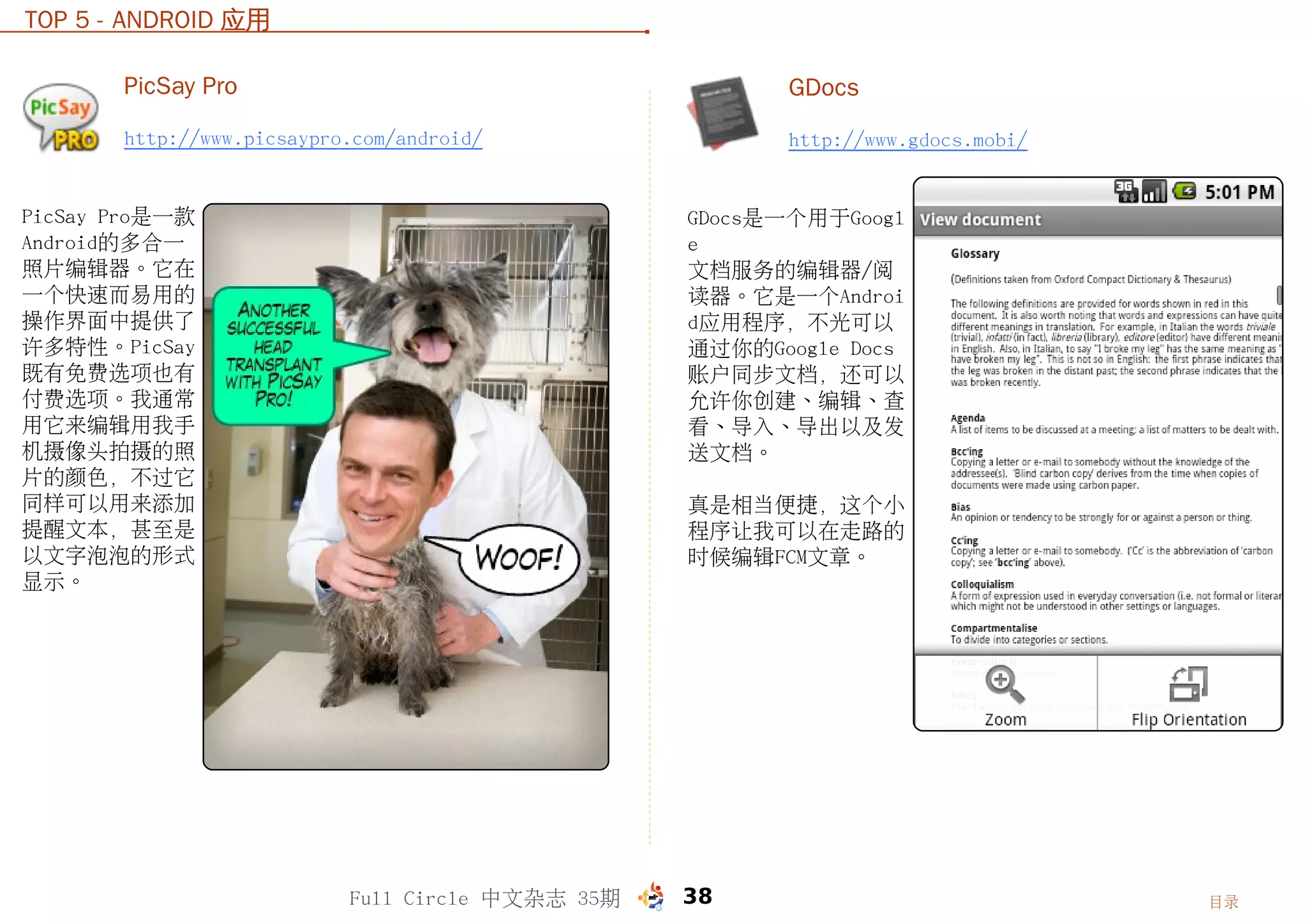Click the green head transplant speech bubble
Image resolution: width=1307 pixels, height=924 pixels.
274,355
